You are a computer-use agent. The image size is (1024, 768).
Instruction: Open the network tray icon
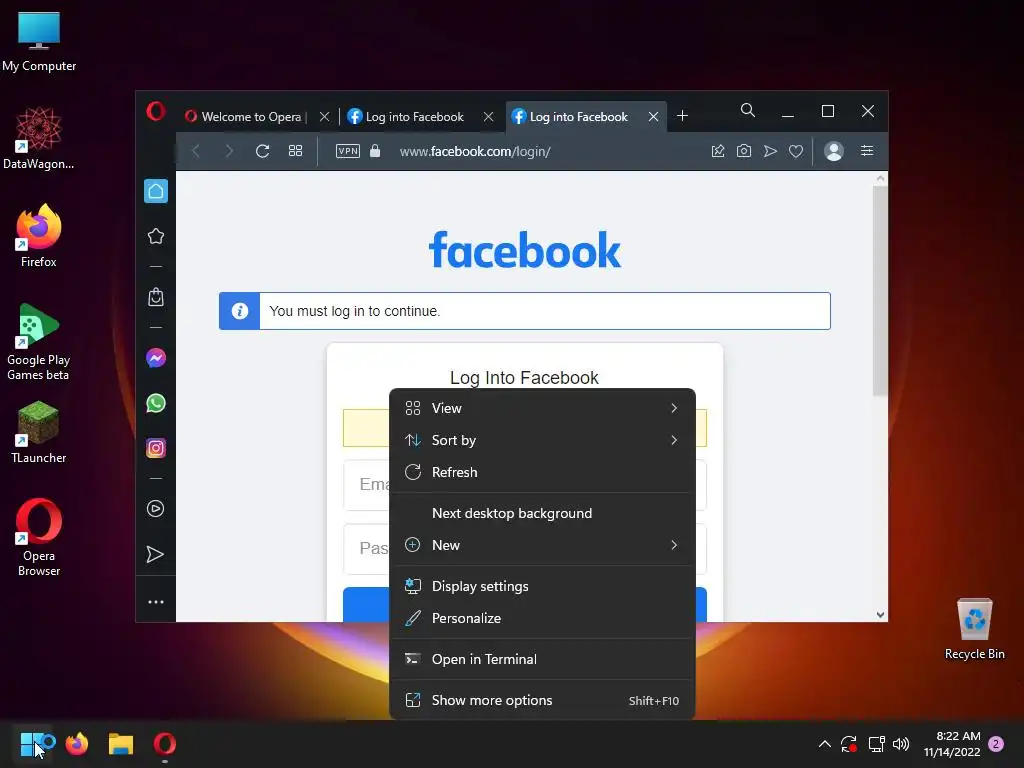tap(876, 744)
